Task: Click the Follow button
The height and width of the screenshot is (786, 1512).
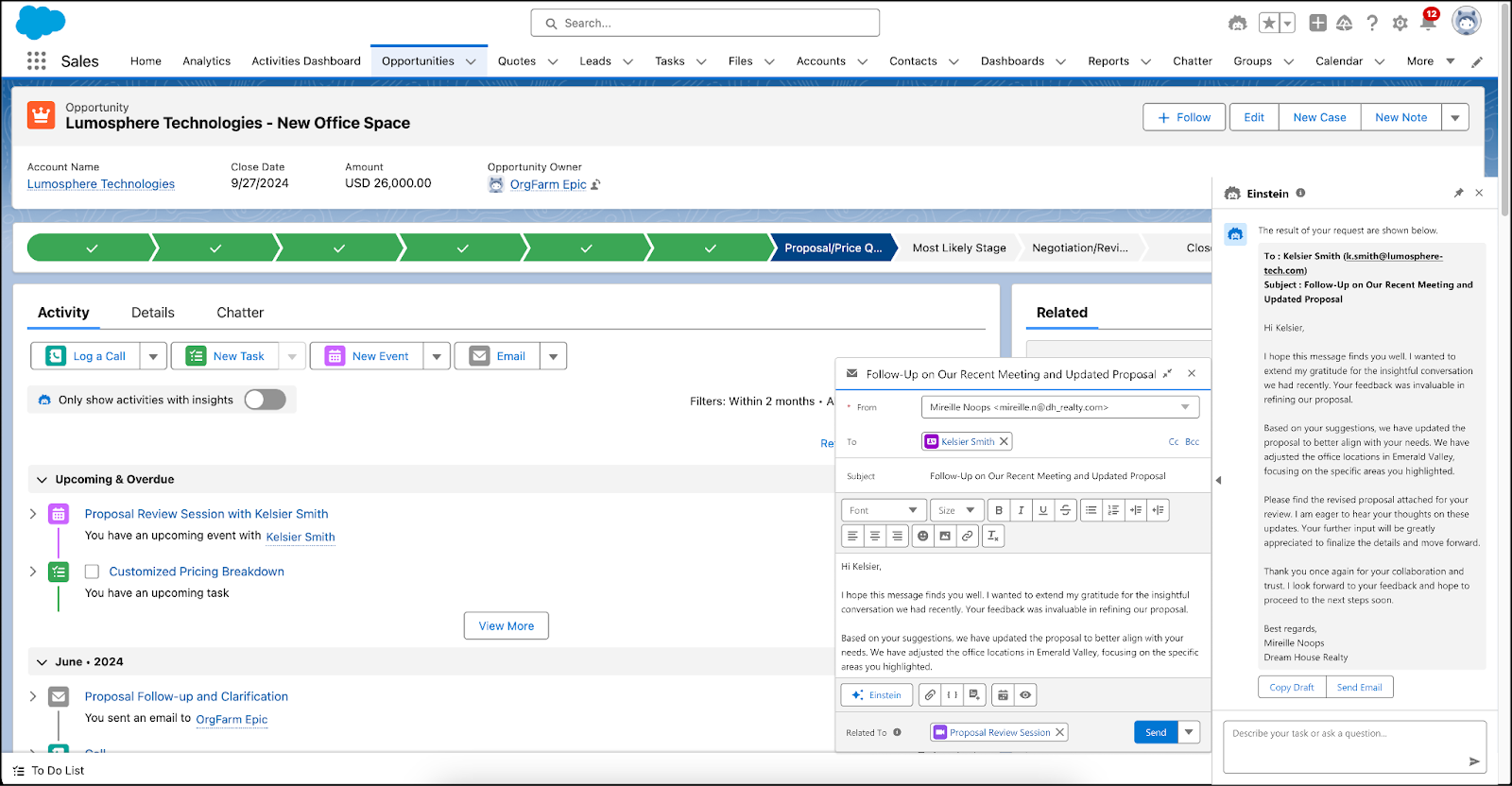Action: click(1184, 117)
